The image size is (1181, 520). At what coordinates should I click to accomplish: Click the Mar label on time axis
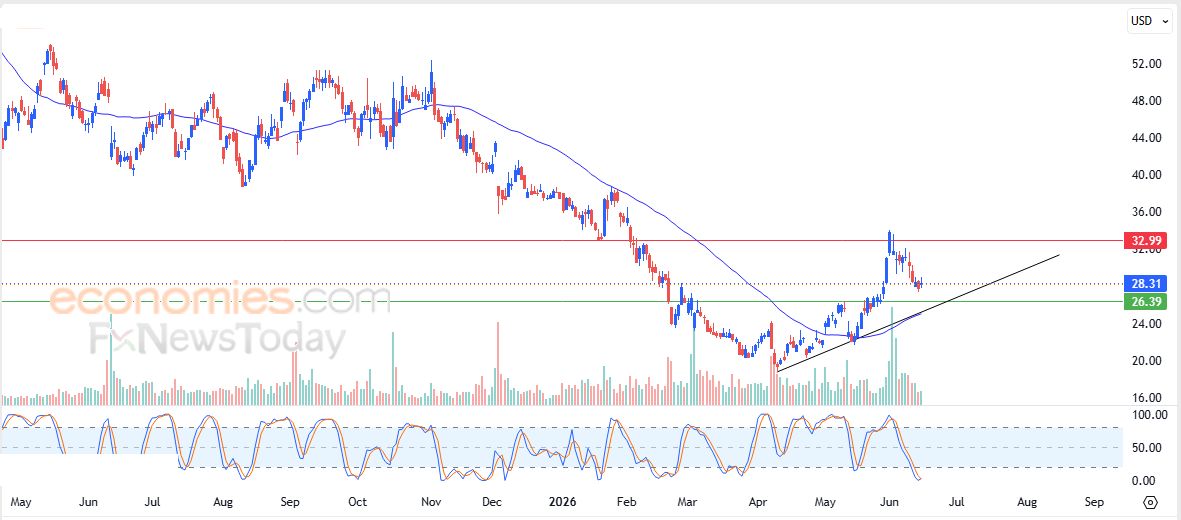pos(686,502)
